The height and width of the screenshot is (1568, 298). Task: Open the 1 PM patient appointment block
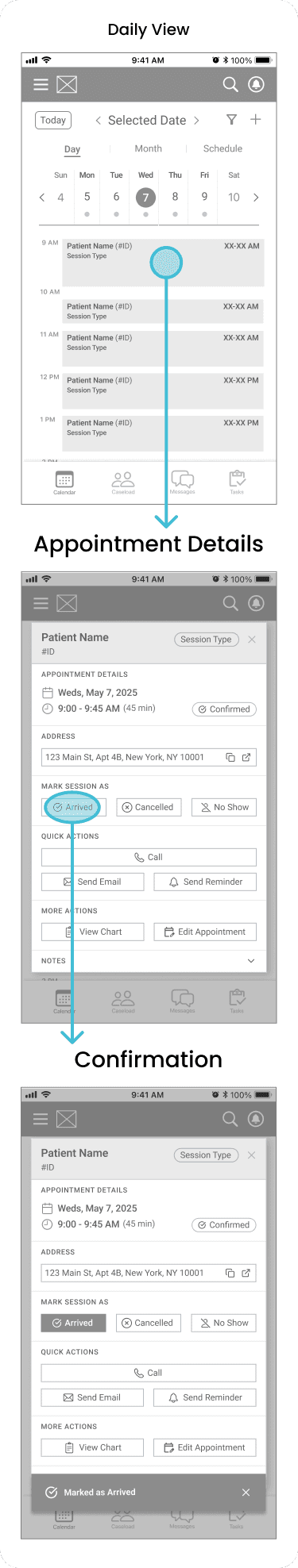[x=164, y=433]
